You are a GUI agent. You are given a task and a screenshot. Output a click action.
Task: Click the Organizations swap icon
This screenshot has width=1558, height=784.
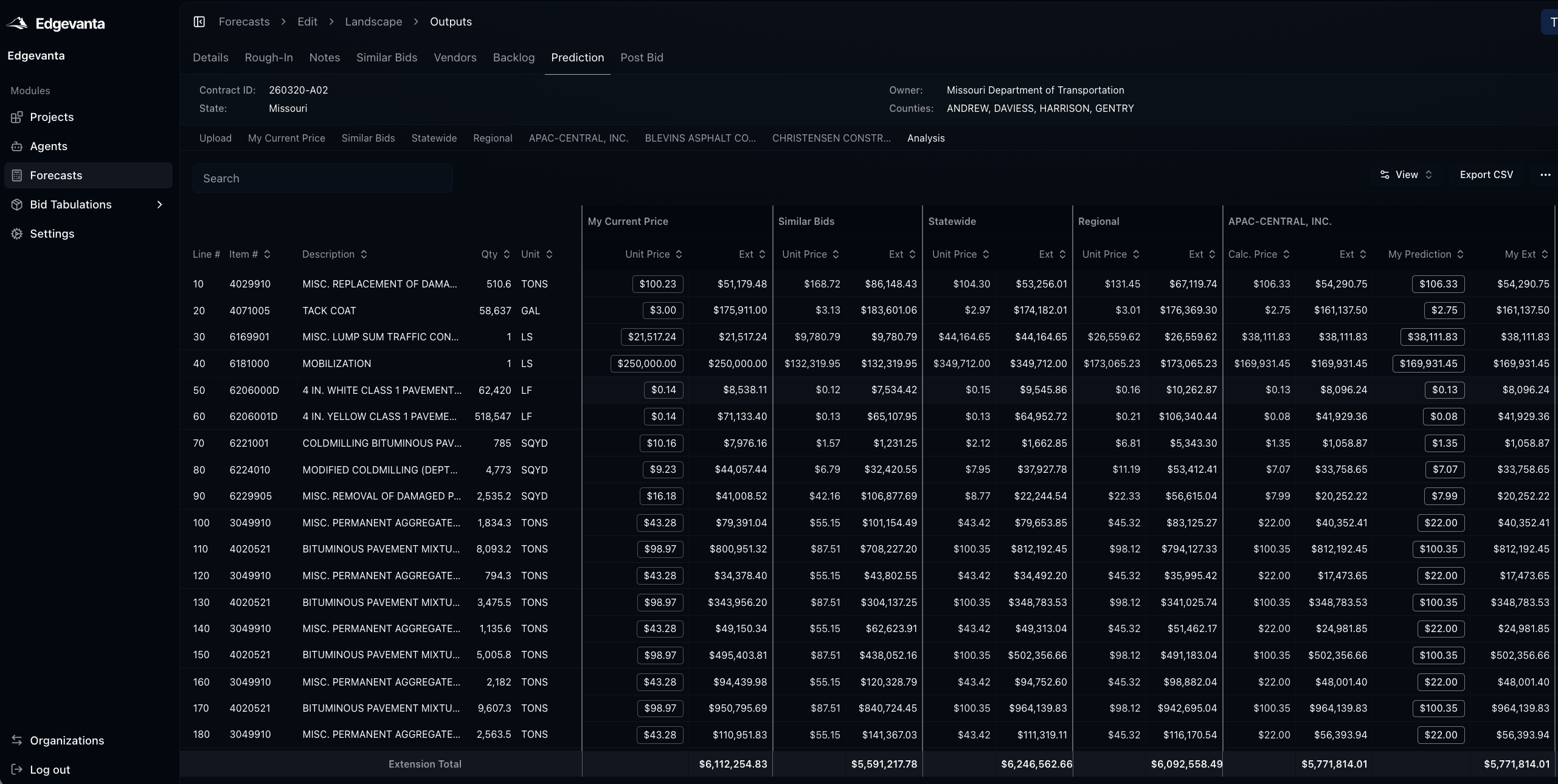click(17, 740)
